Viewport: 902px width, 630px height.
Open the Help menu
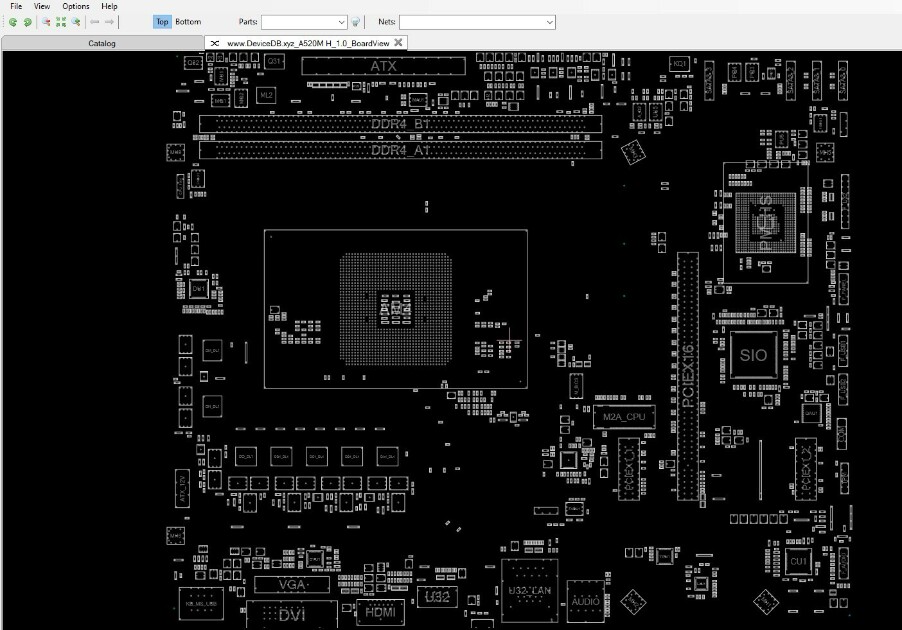point(109,6)
